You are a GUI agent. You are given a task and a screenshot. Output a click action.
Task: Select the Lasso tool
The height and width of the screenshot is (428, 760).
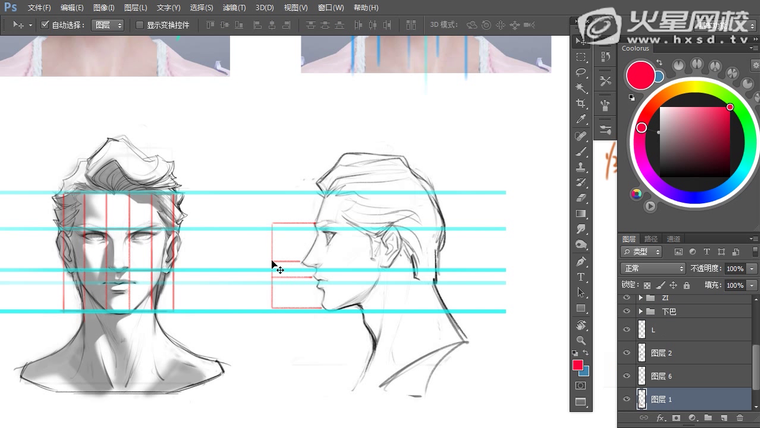pyautogui.click(x=581, y=72)
